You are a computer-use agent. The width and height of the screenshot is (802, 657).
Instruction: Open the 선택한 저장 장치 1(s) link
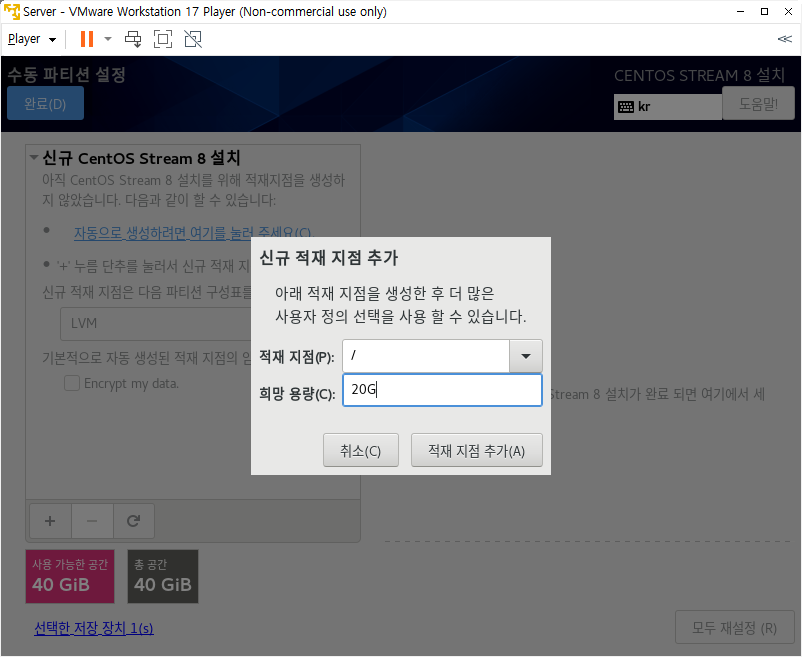[94, 628]
